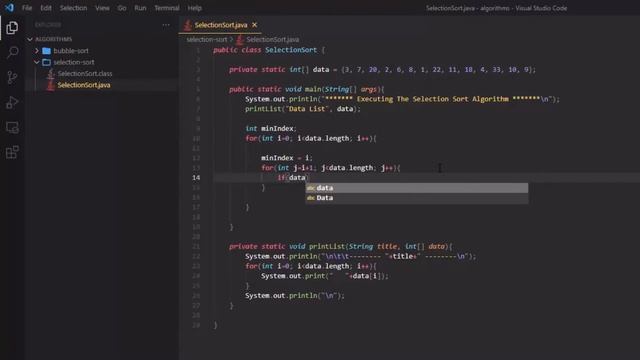This screenshot has width=640, height=360.
Task: Click line number 14 in gutter
Action: [x=196, y=178]
